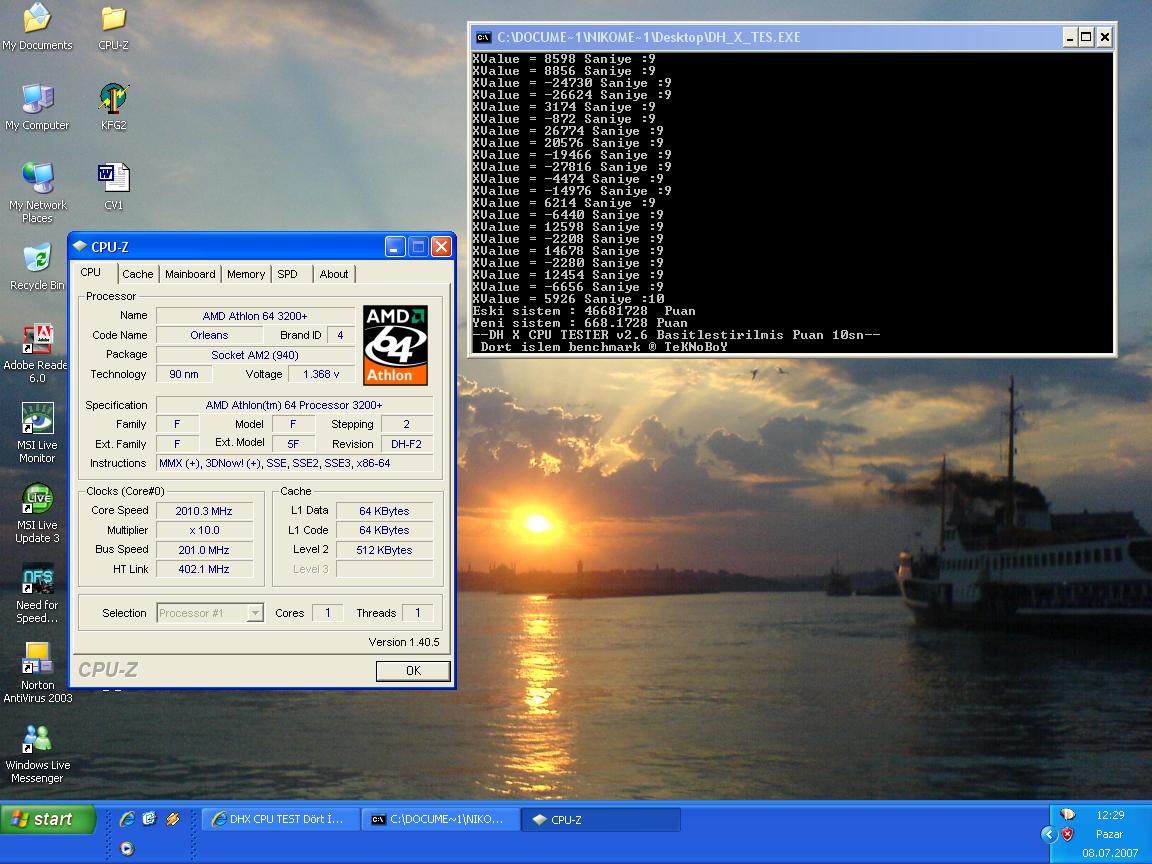This screenshot has width=1152, height=864.
Task: Click the processor Name field AMD Athlon 64 3200+
Action: coord(255,316)
